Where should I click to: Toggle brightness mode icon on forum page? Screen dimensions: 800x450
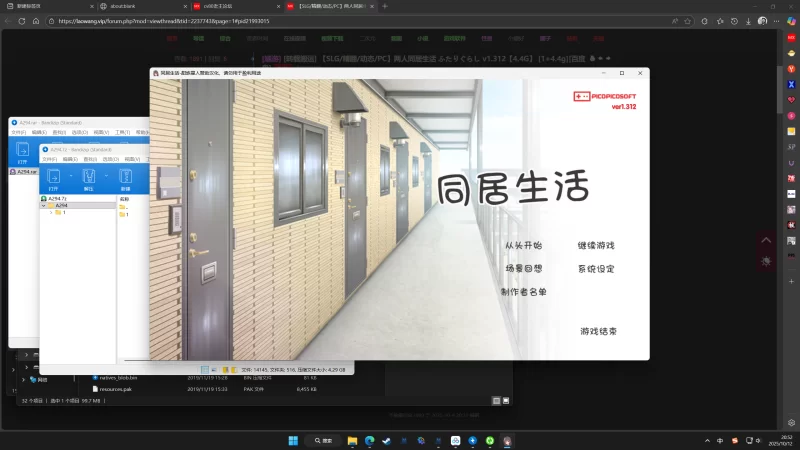(766, 261)
